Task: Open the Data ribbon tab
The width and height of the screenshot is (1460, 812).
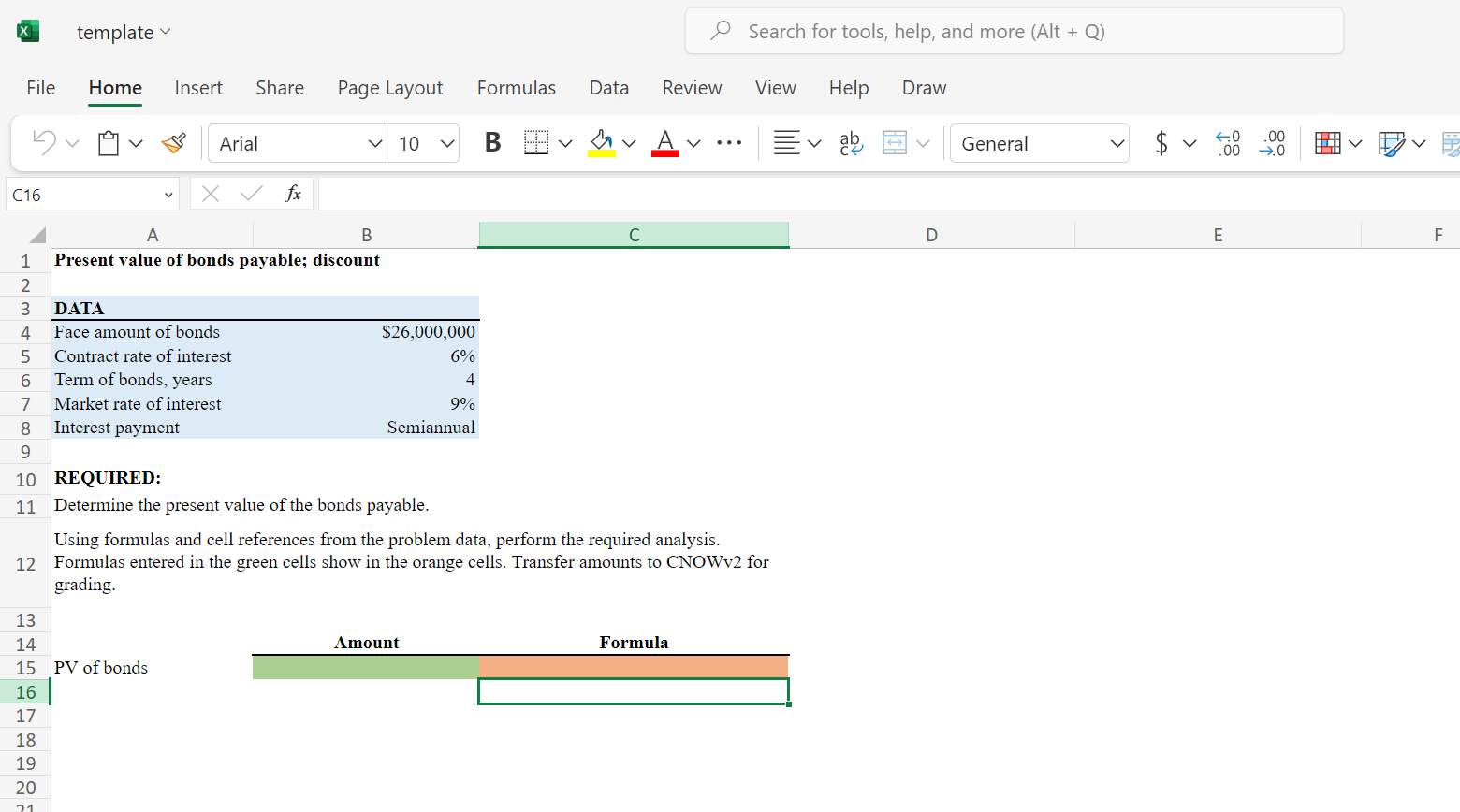Action: click(609, 87)
